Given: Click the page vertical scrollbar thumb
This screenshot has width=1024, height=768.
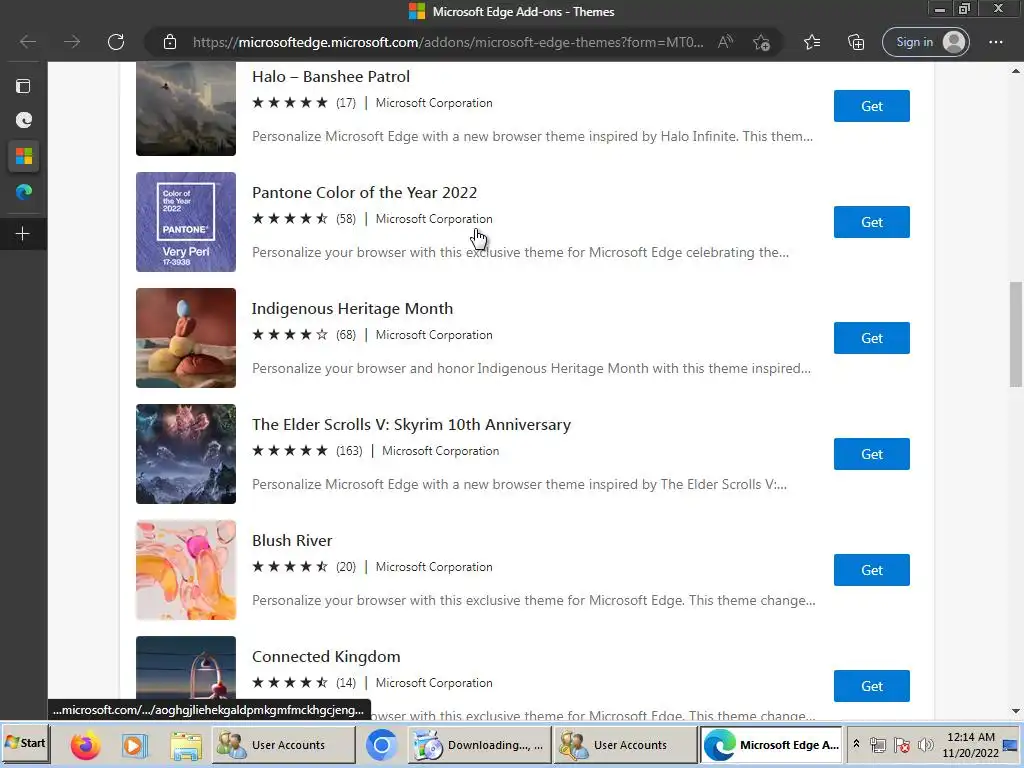Looking at the screenshot, I should pos(1016,334).
